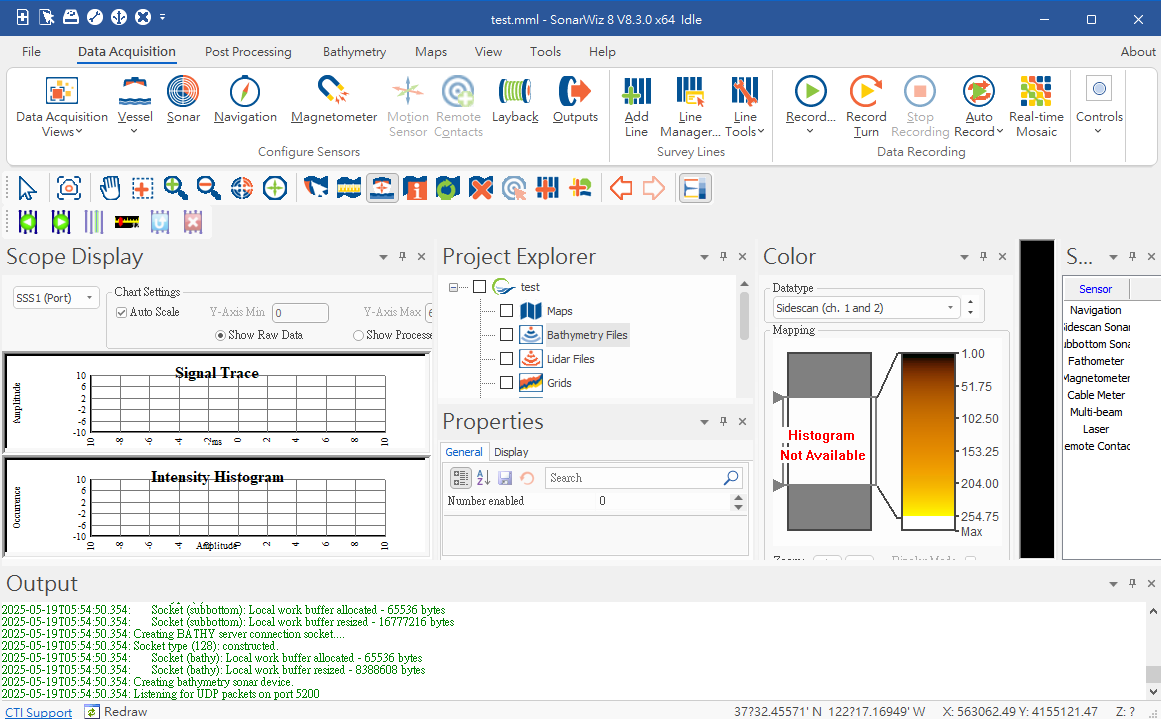
Task: Check the Bathymetry Files checkbox
Action: [506, 335]
